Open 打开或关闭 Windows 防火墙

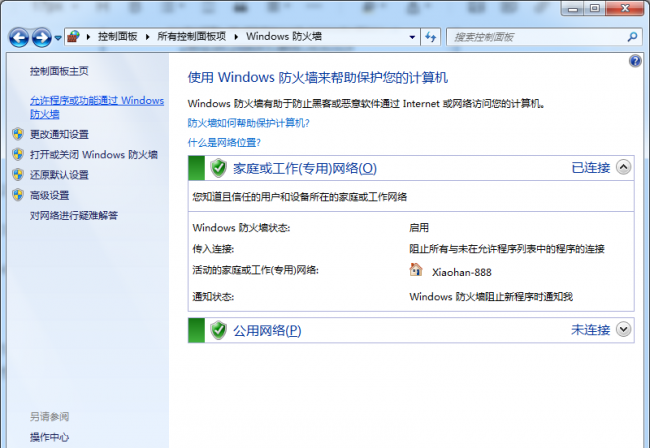click(94, 155)
